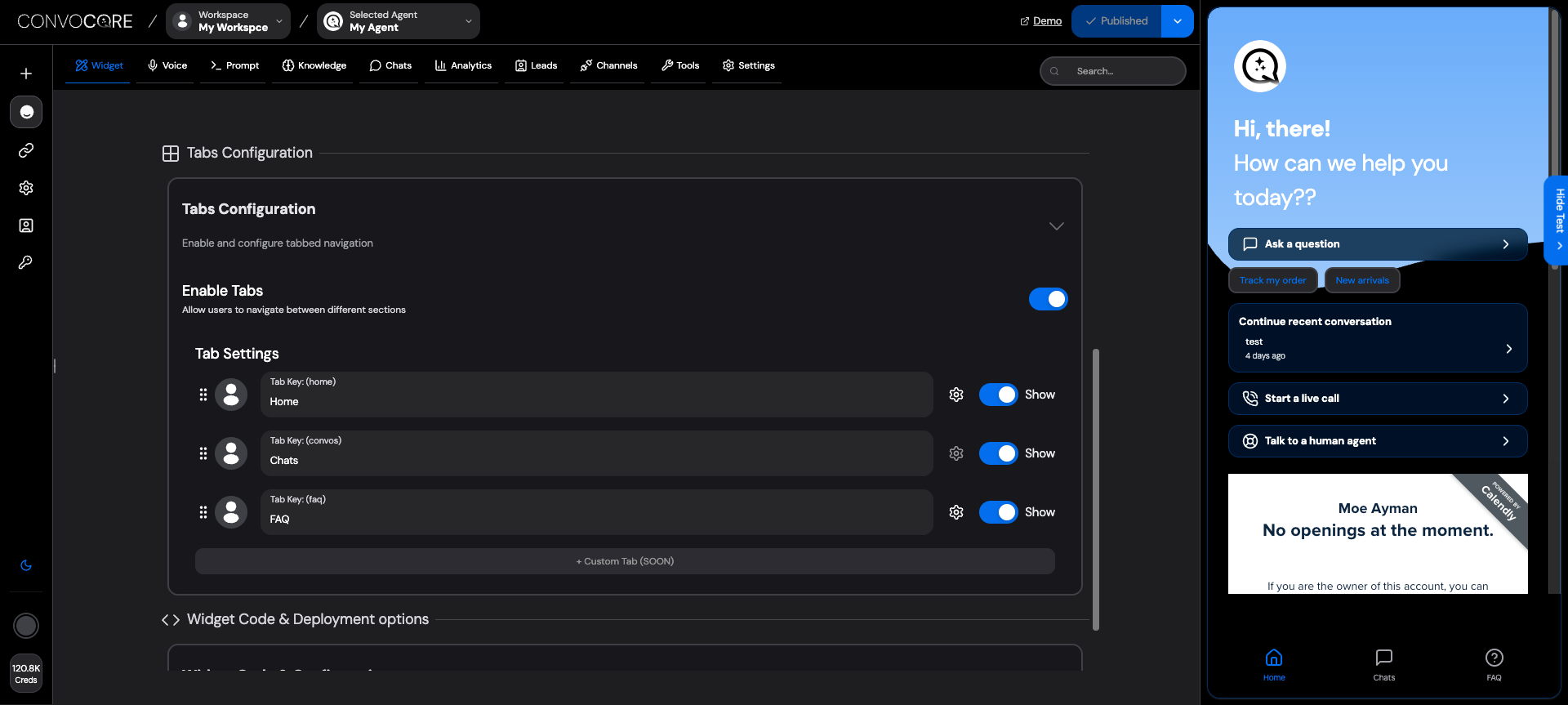Switch to the Voice tab
Screen dimensions: 1568x705
(167, 65)
